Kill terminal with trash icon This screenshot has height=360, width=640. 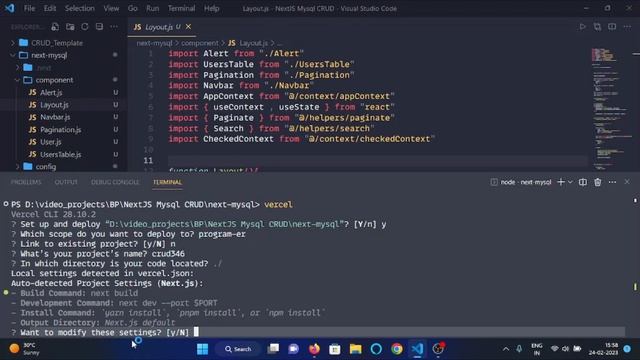[x=598, y=182]
